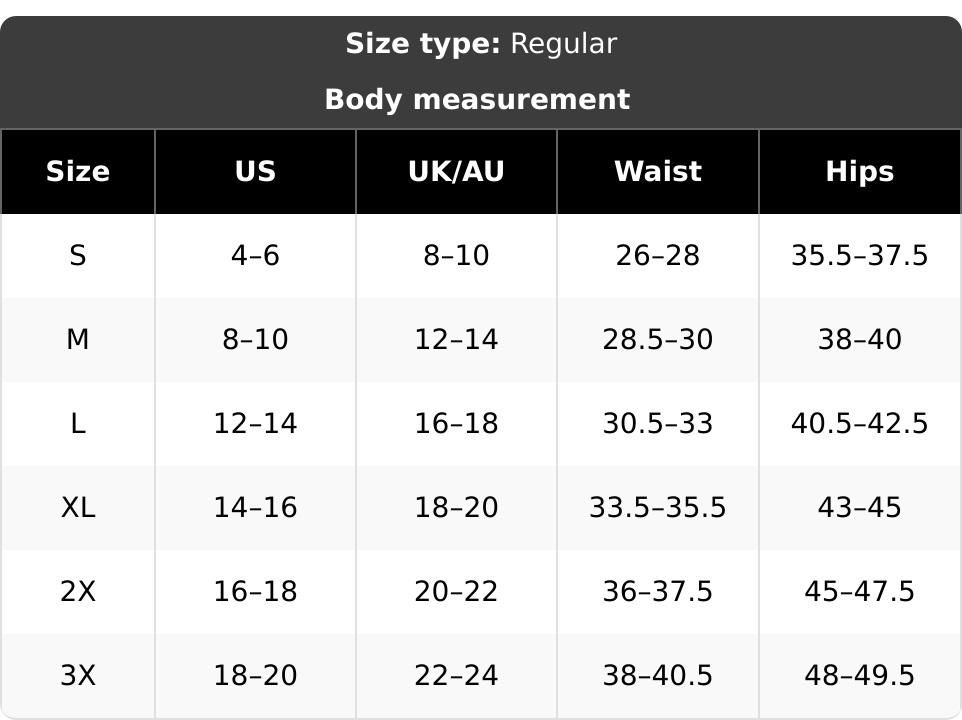The image size is (962, 720).
Task: Select the Waist column header
Action: point(658,172)
